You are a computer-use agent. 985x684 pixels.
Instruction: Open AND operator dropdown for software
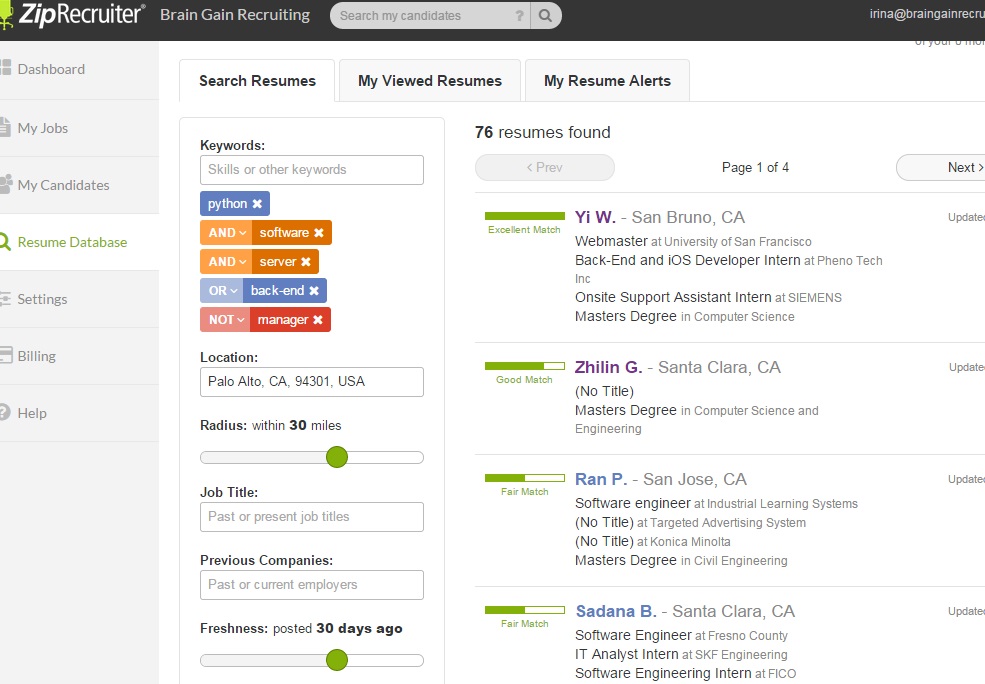click(x=226, y=233)
